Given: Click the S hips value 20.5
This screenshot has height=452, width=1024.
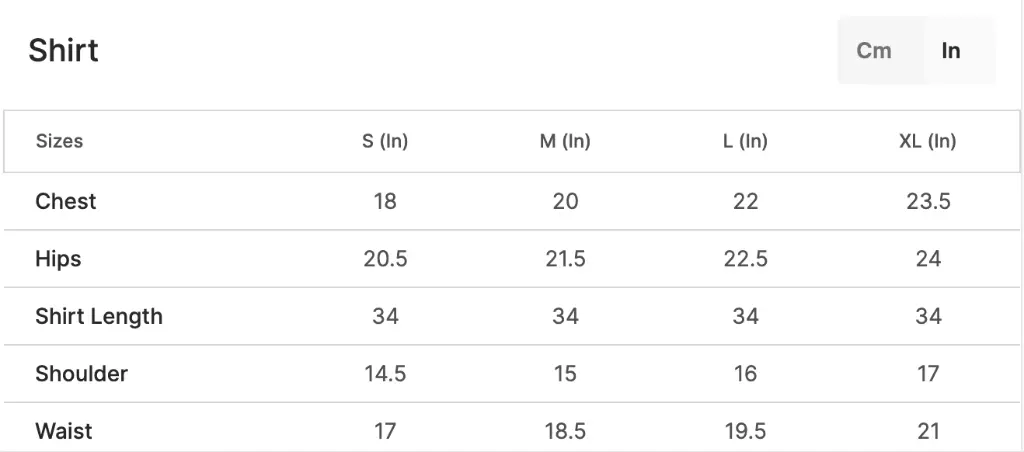Looking at the screenshot, I should 385,259.
